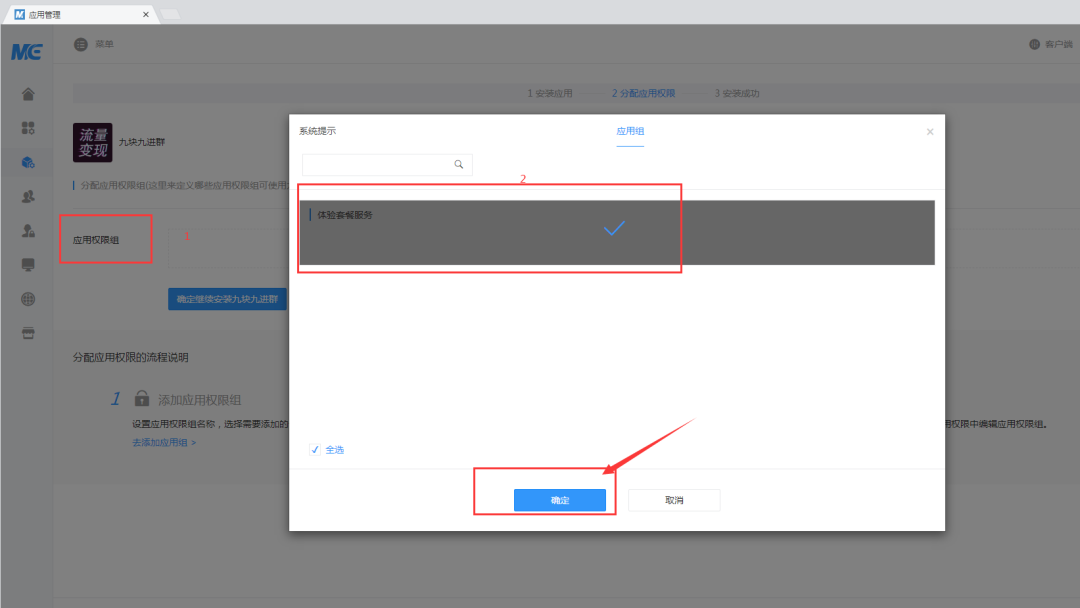Click the user permission lock icon
Viewport: 1080px width, 608px height.
click(x=28, y=231)
